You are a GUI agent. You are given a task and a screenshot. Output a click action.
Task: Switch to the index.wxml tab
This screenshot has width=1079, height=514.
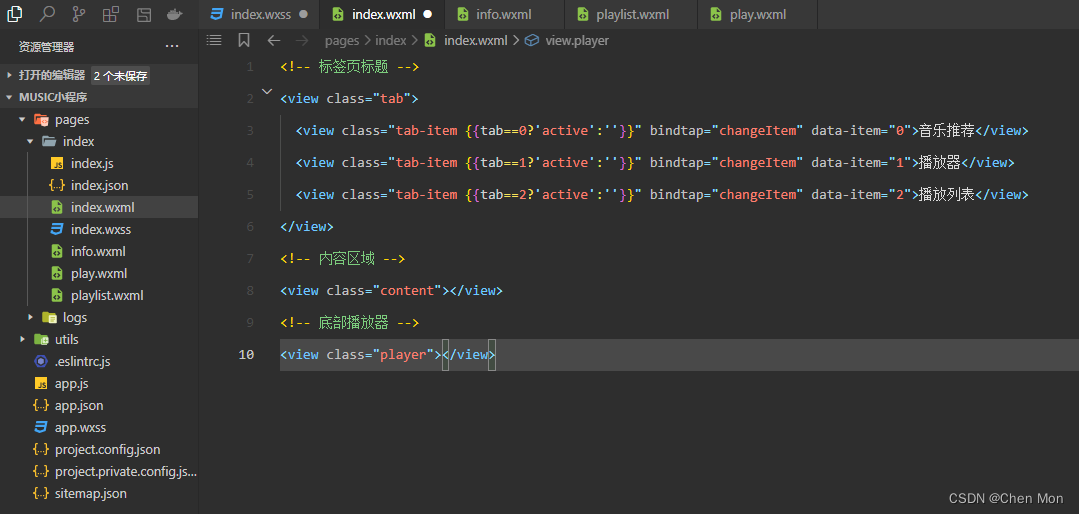pyautogui.click(x=381, y=14)
